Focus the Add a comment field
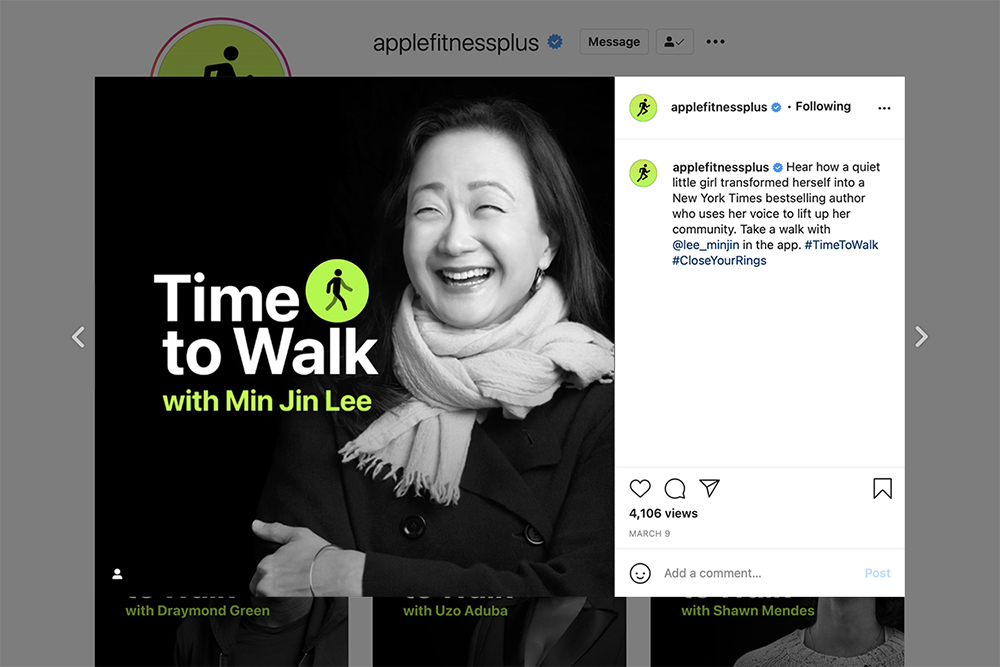1000x667 pixels. click(x=759, y=573)
